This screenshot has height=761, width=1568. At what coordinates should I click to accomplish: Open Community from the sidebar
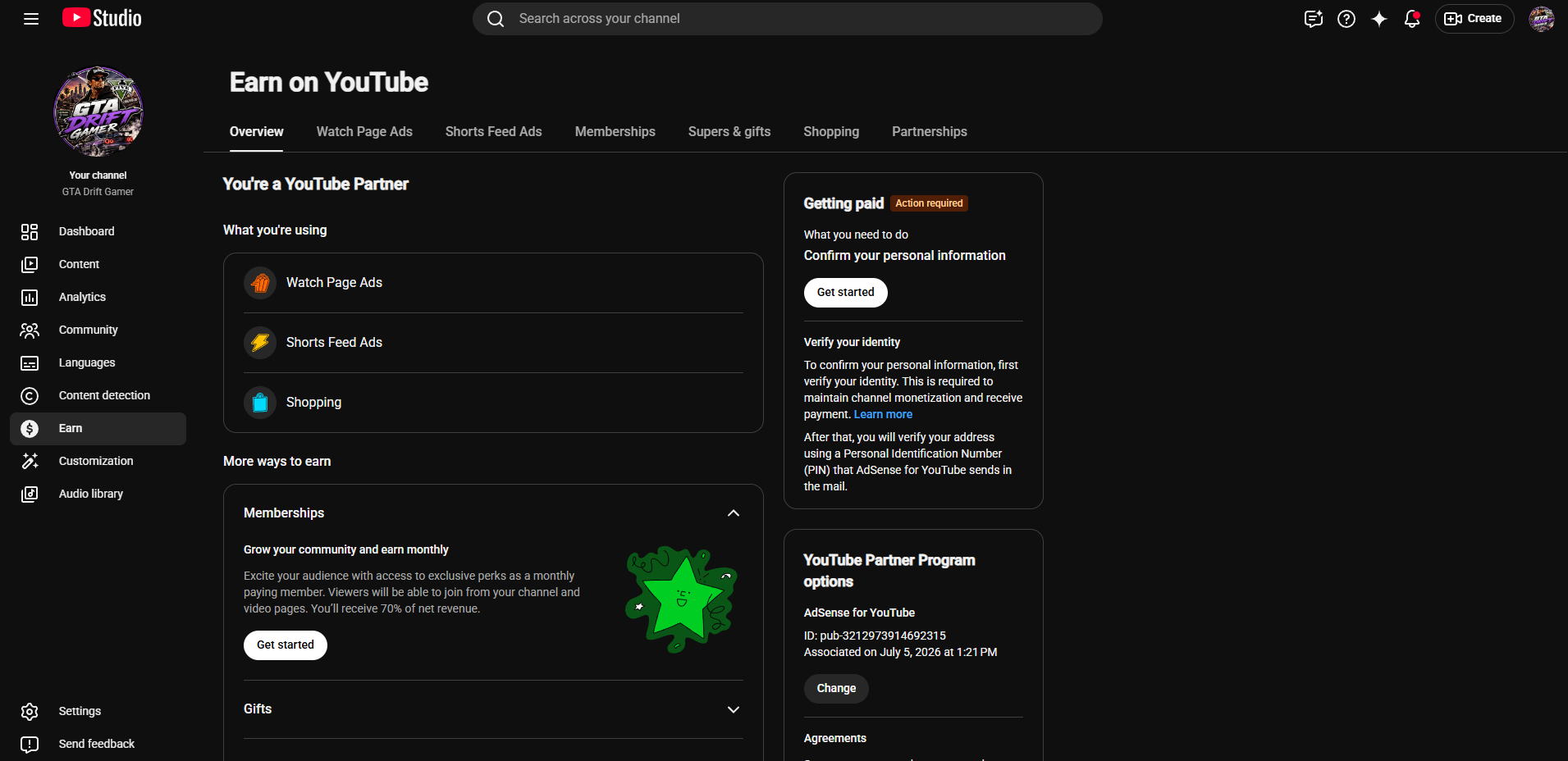click(98, 330)
